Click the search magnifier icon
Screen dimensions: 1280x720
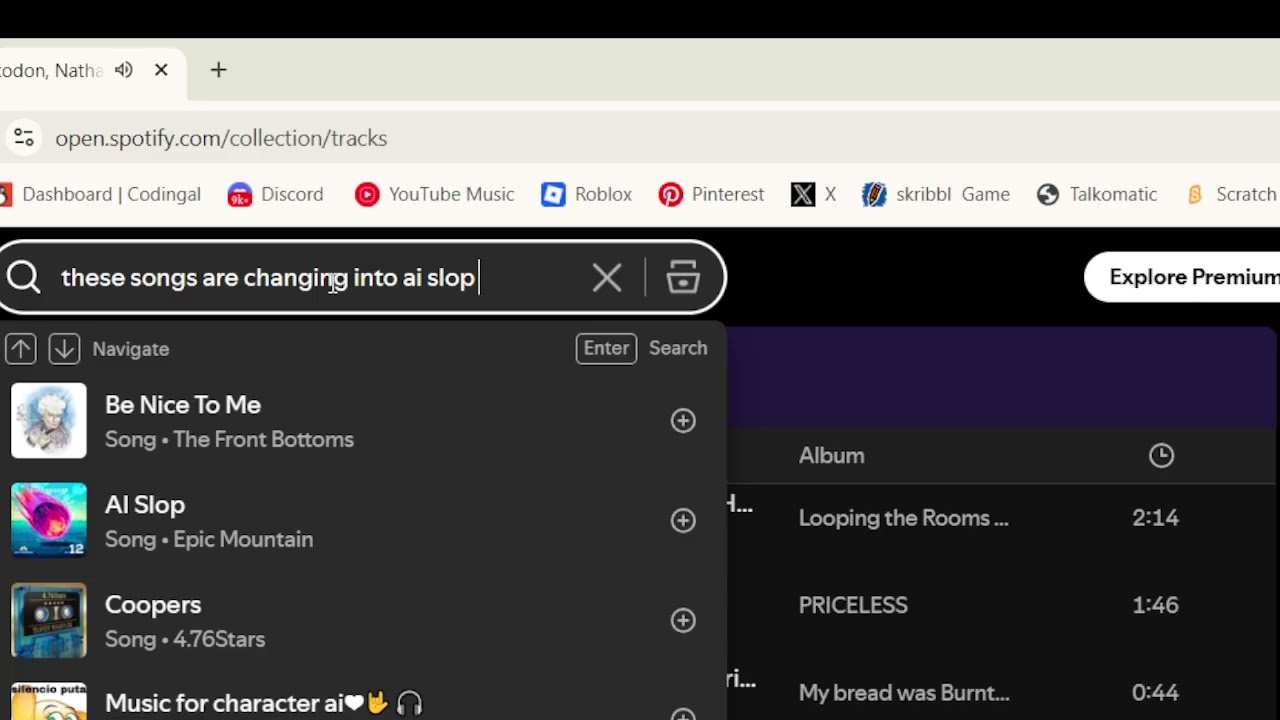(x=23, y=277)
